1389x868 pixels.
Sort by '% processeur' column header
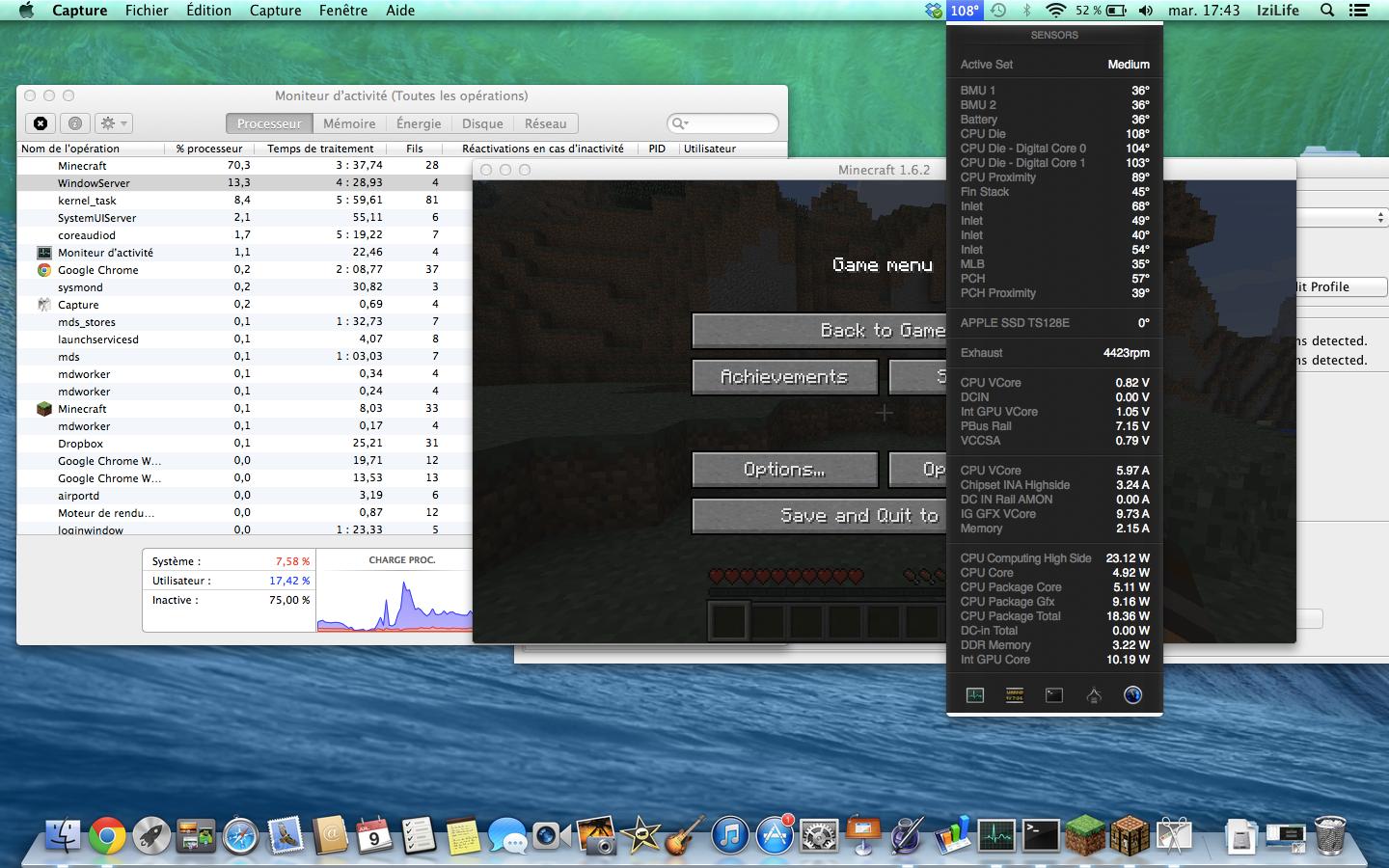[209, 149]
